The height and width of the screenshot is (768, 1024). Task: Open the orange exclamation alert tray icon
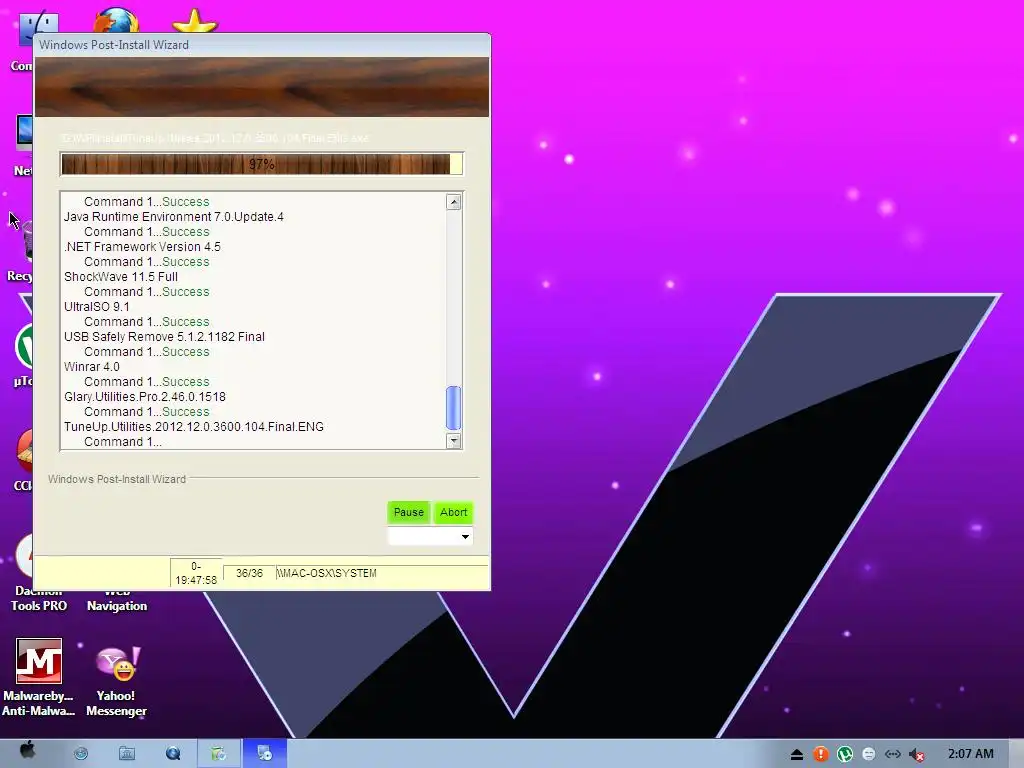point(820,754)
